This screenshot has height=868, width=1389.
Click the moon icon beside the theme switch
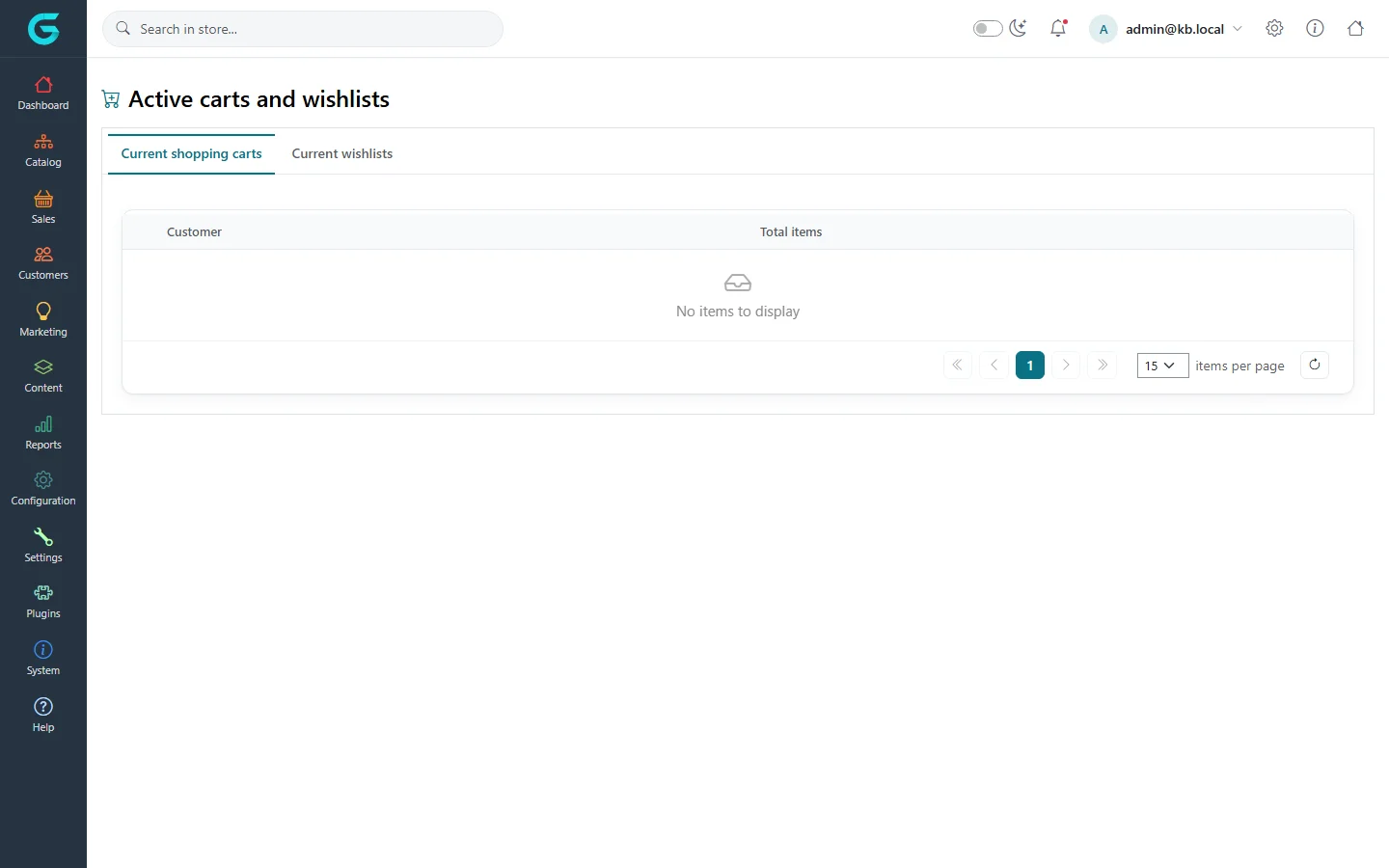click(x=1019, y=28)
